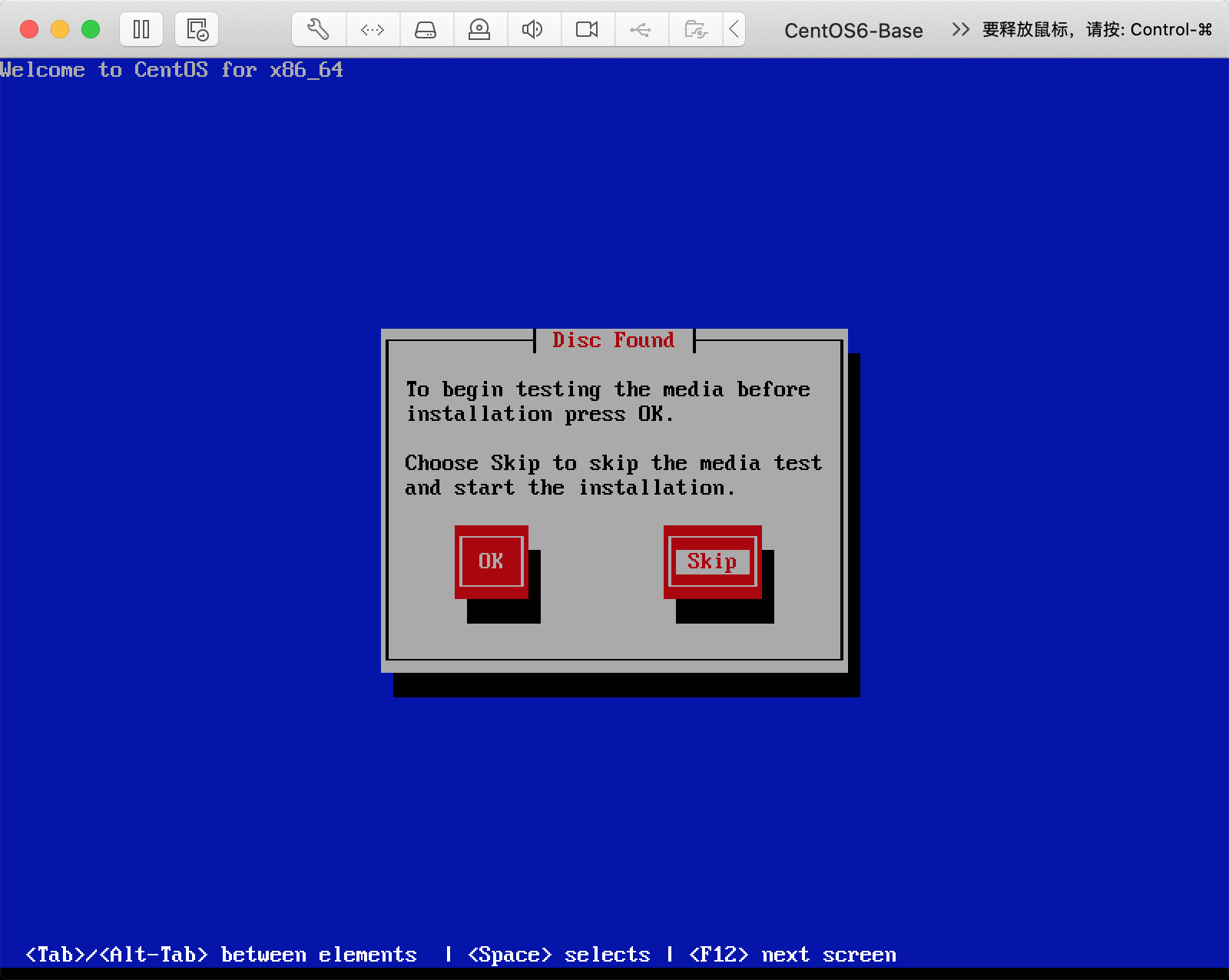Click the shared folders icon

coord(695,30)
